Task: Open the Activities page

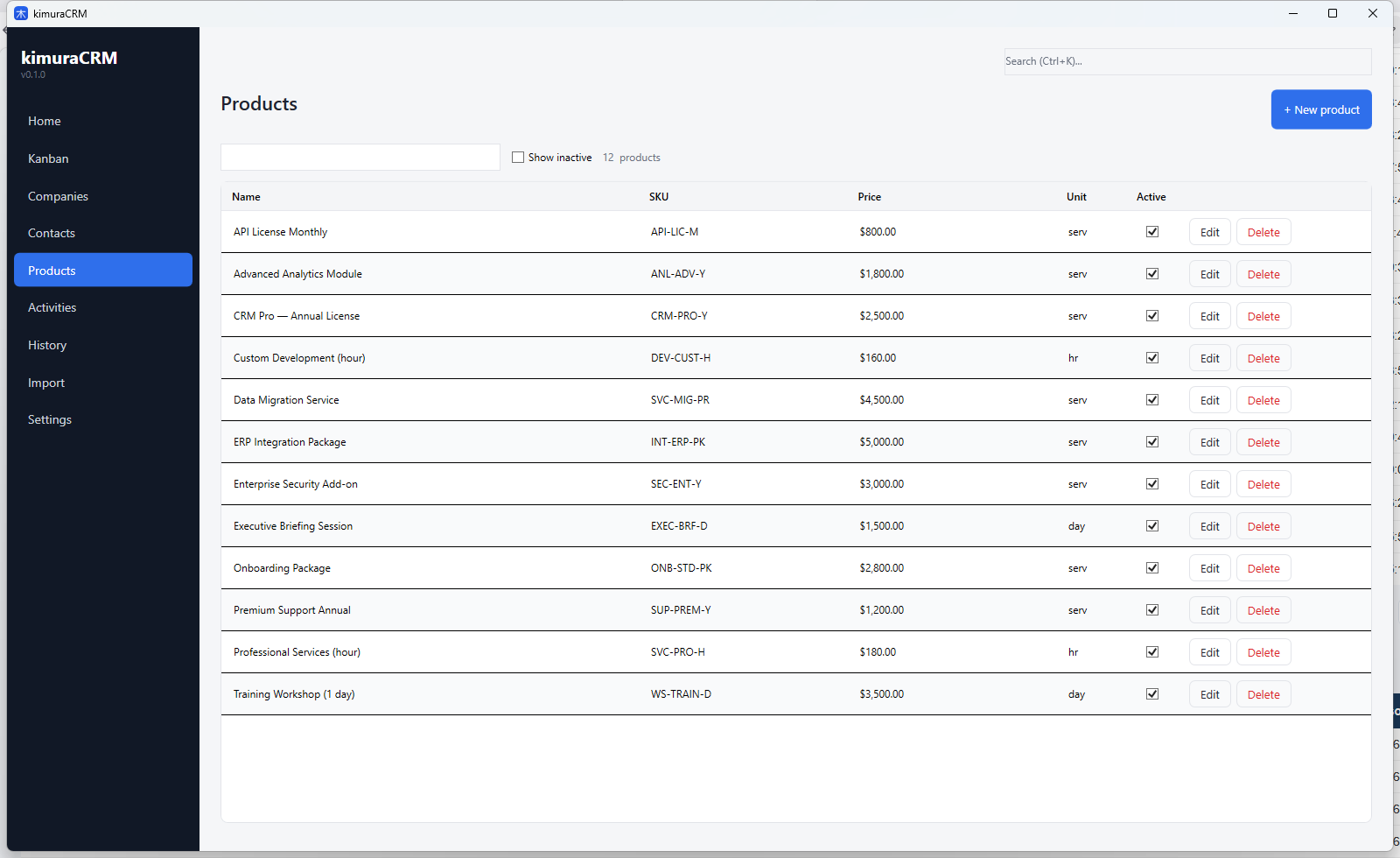Action: pyautogui.click(x=52, y=307)
